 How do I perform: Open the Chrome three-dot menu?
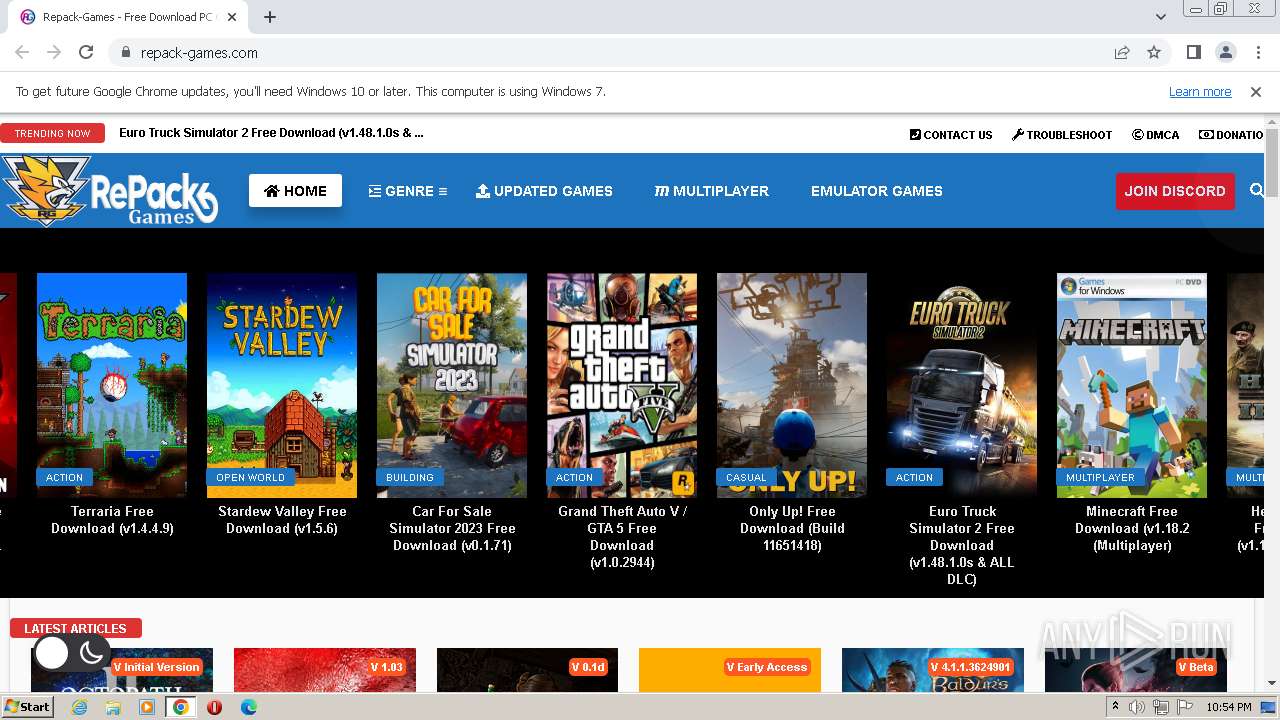pos(1257,53)
